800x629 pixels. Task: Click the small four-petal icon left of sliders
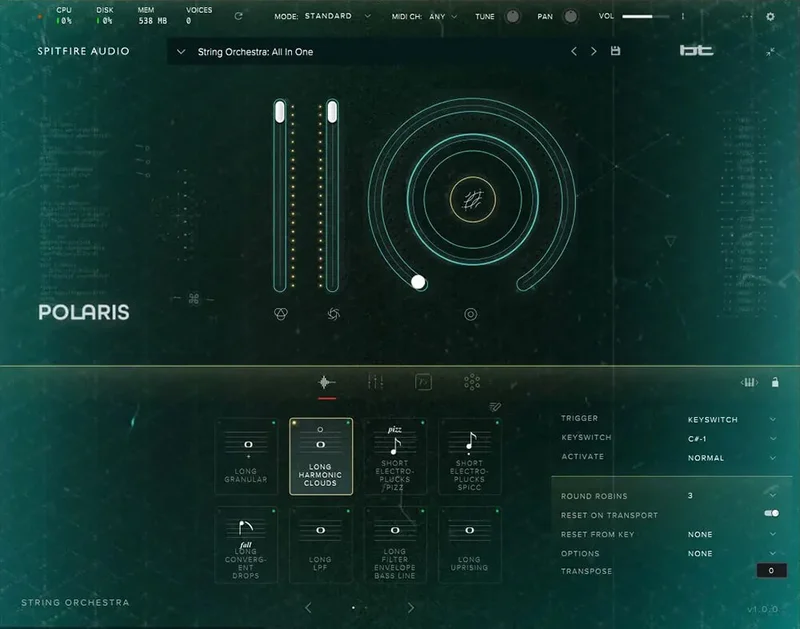tap(194, 298)
